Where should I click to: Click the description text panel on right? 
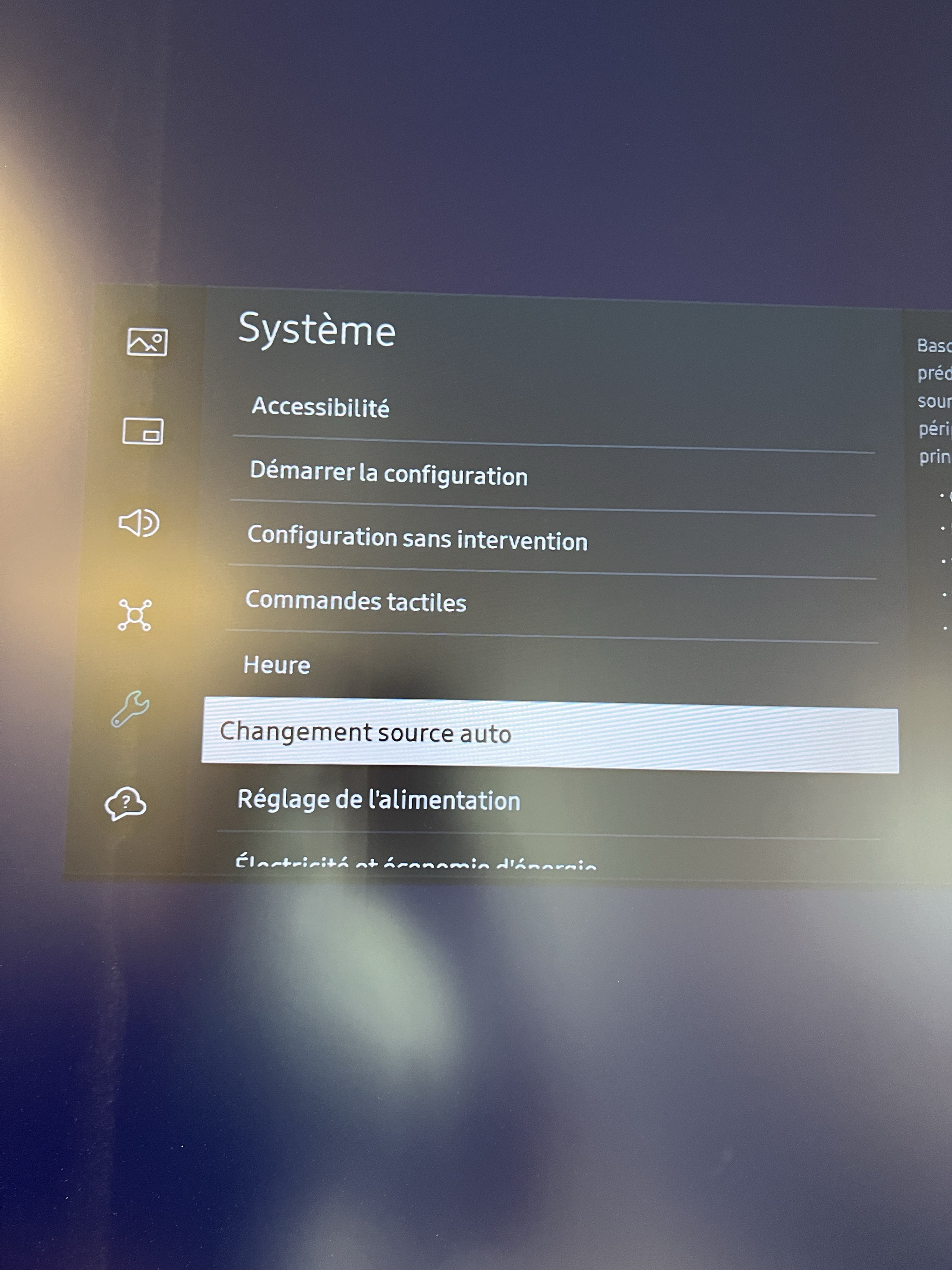(934, 402)
